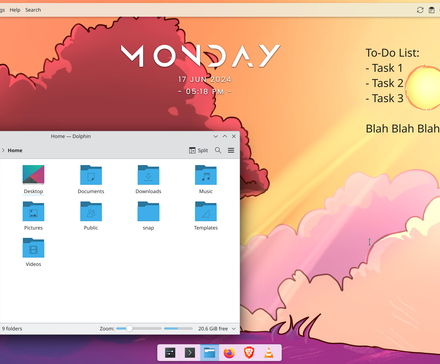
Task: Launch VLC media player from the dock
Action: pyautogui.click(x=269, y=353)
